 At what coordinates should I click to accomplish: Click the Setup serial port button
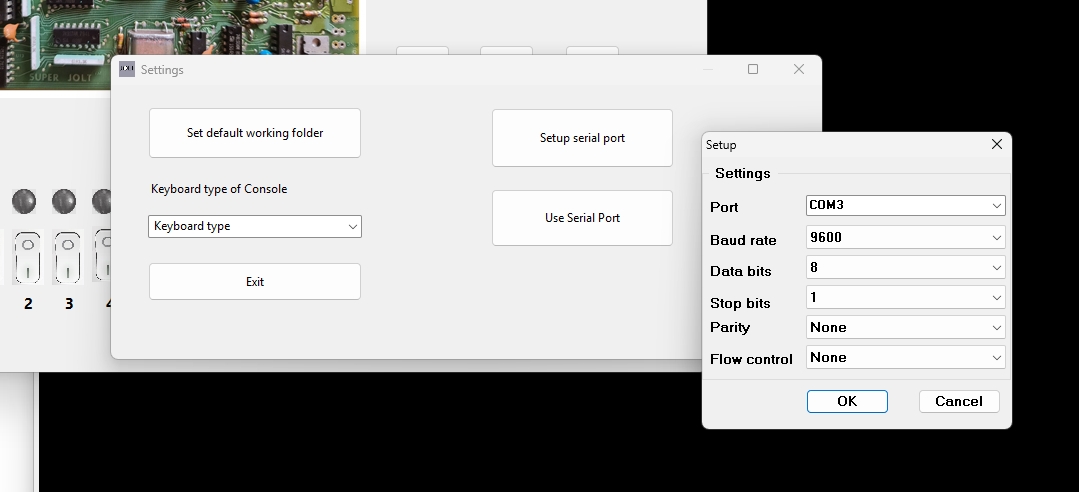[x=582, y=138]
